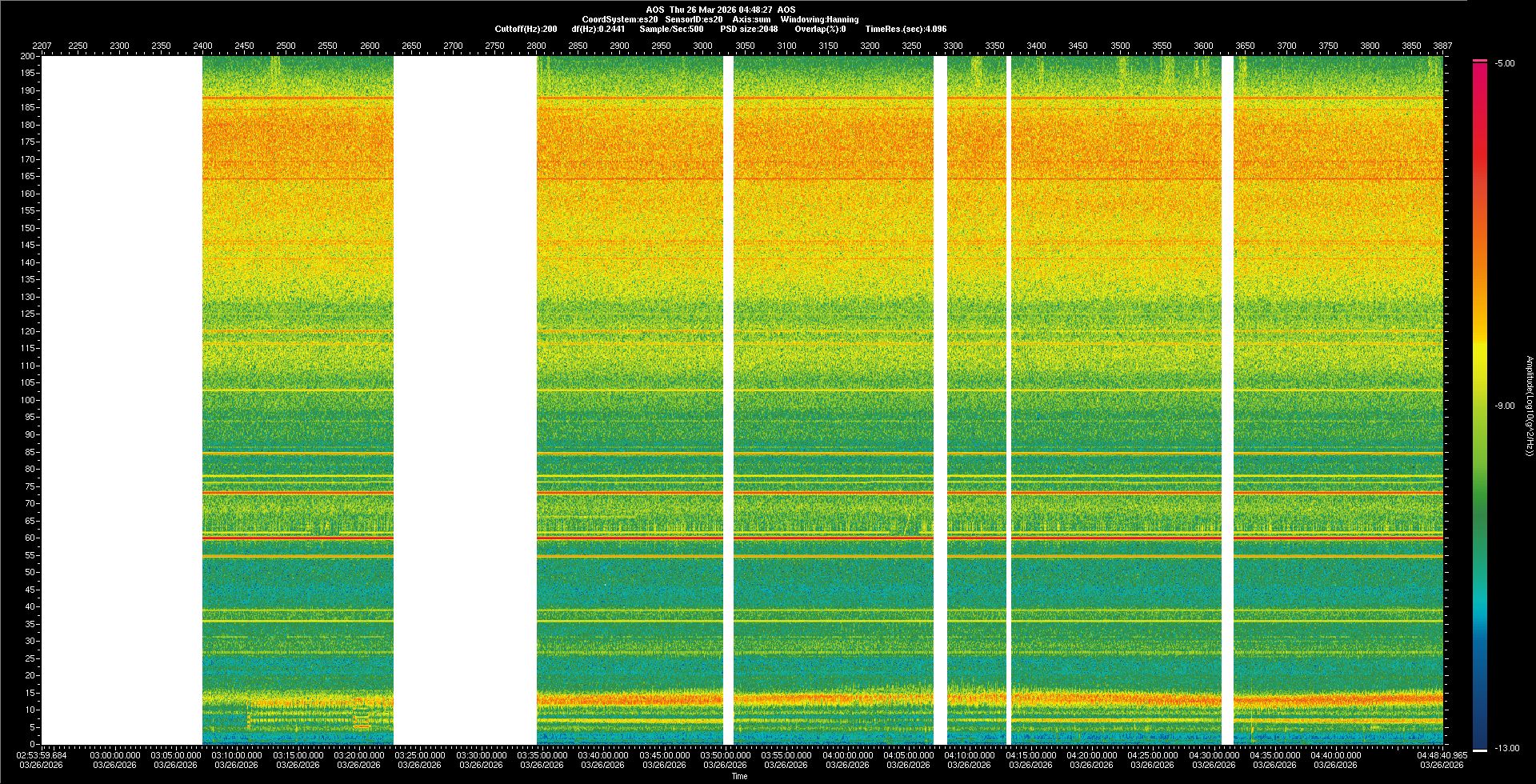This screenshot has width=1536, height=784.
Task: Click the CoordSystem:es20 label
Action: pos(619,19)
